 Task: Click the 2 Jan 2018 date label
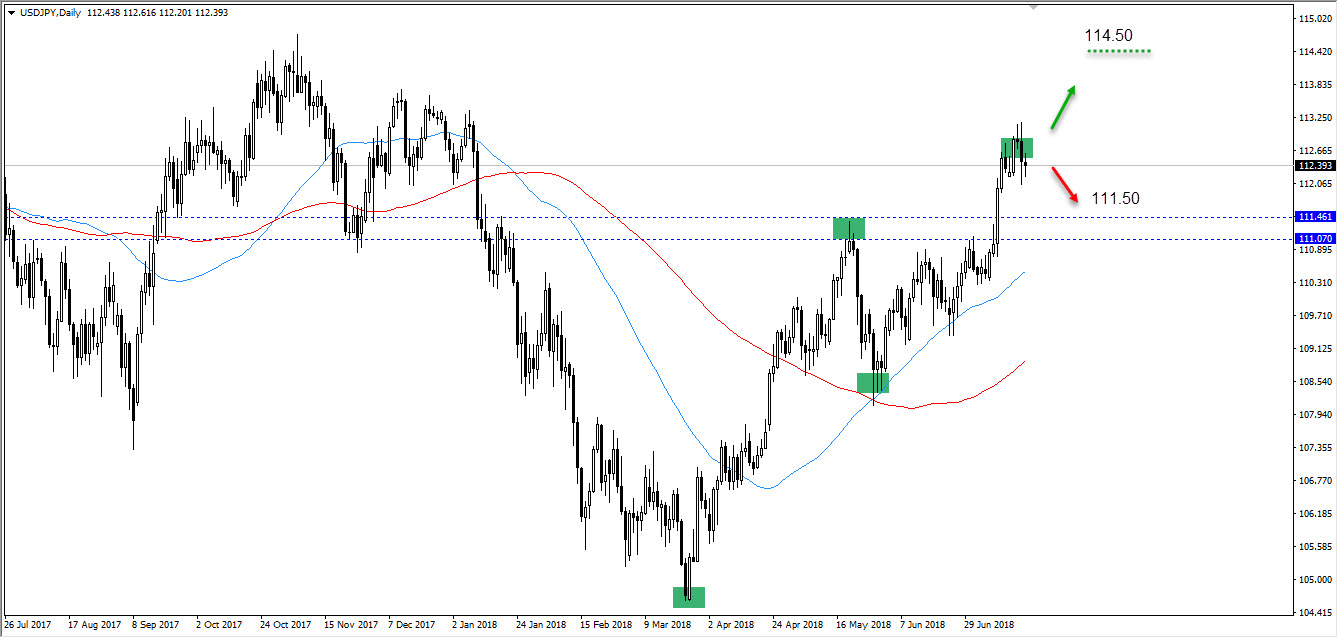pos(475,625)
